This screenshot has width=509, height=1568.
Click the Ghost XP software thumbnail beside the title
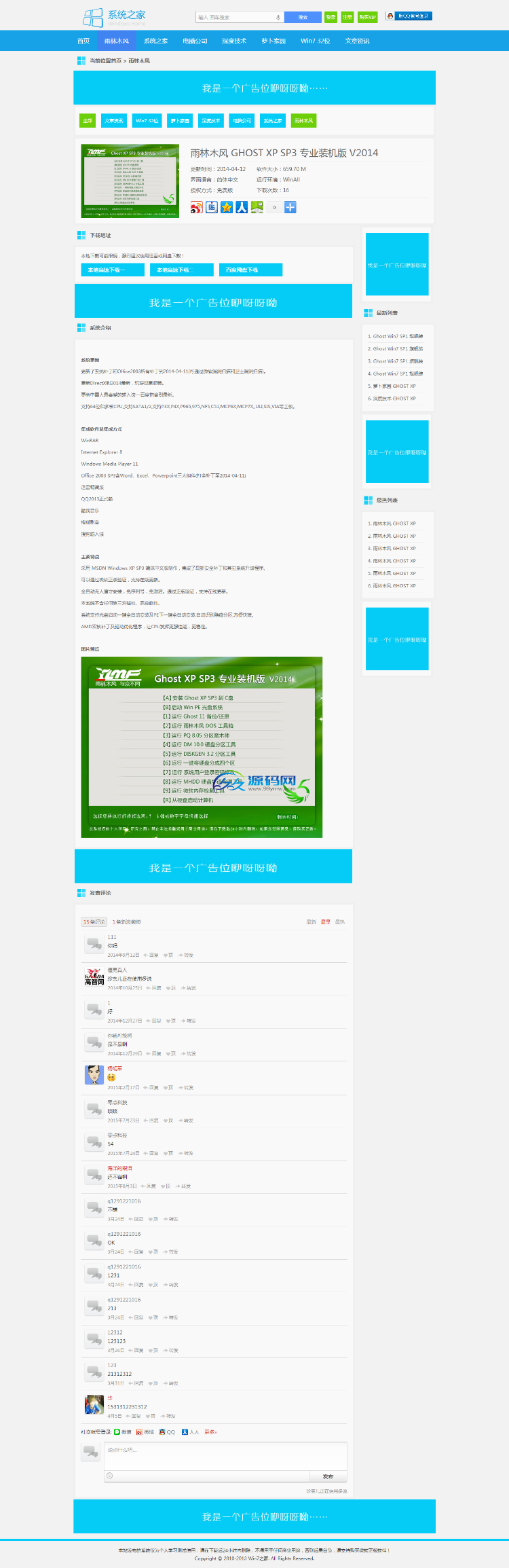click(x=130, y=181)
